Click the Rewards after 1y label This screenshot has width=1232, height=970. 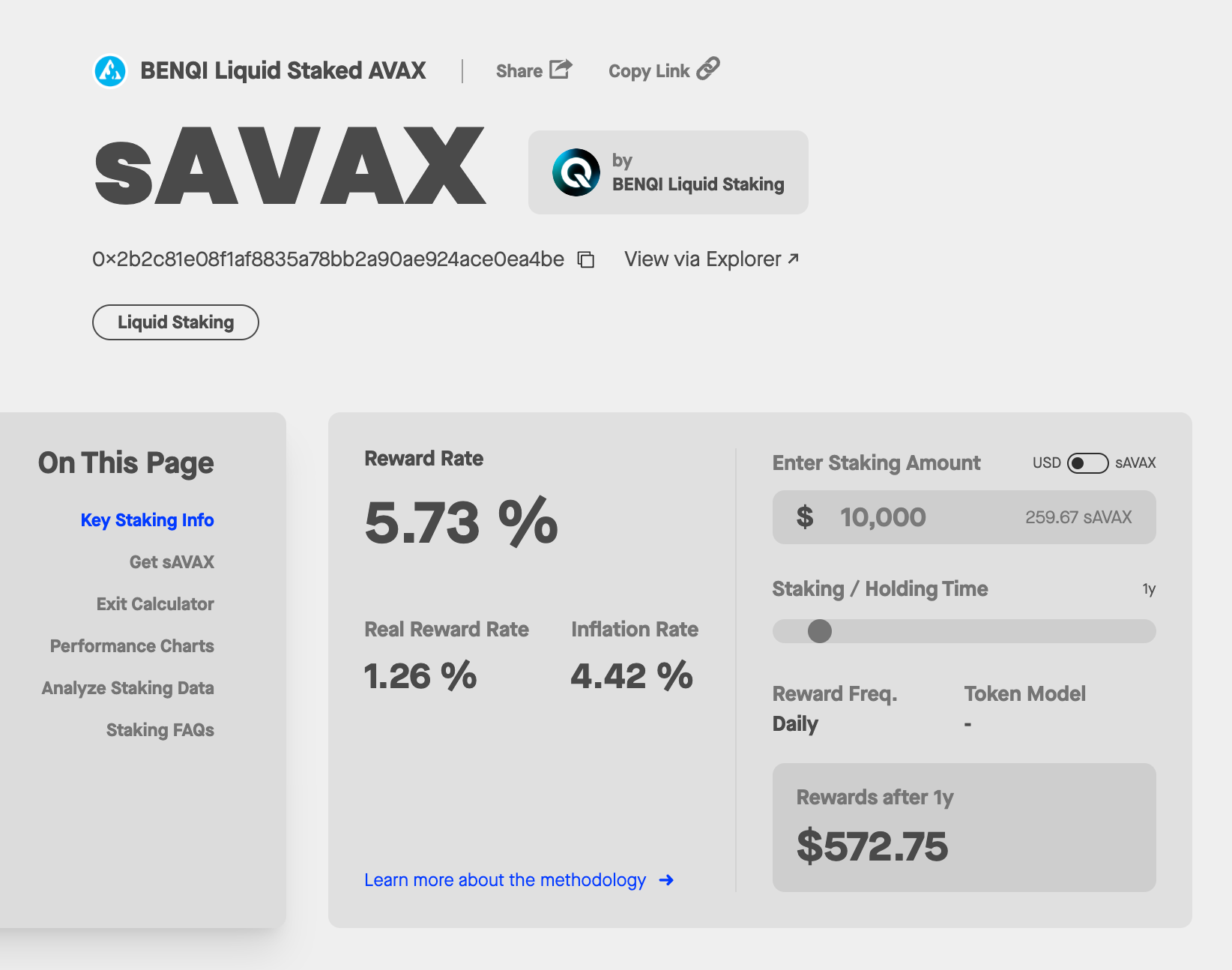tap(875, 798)
